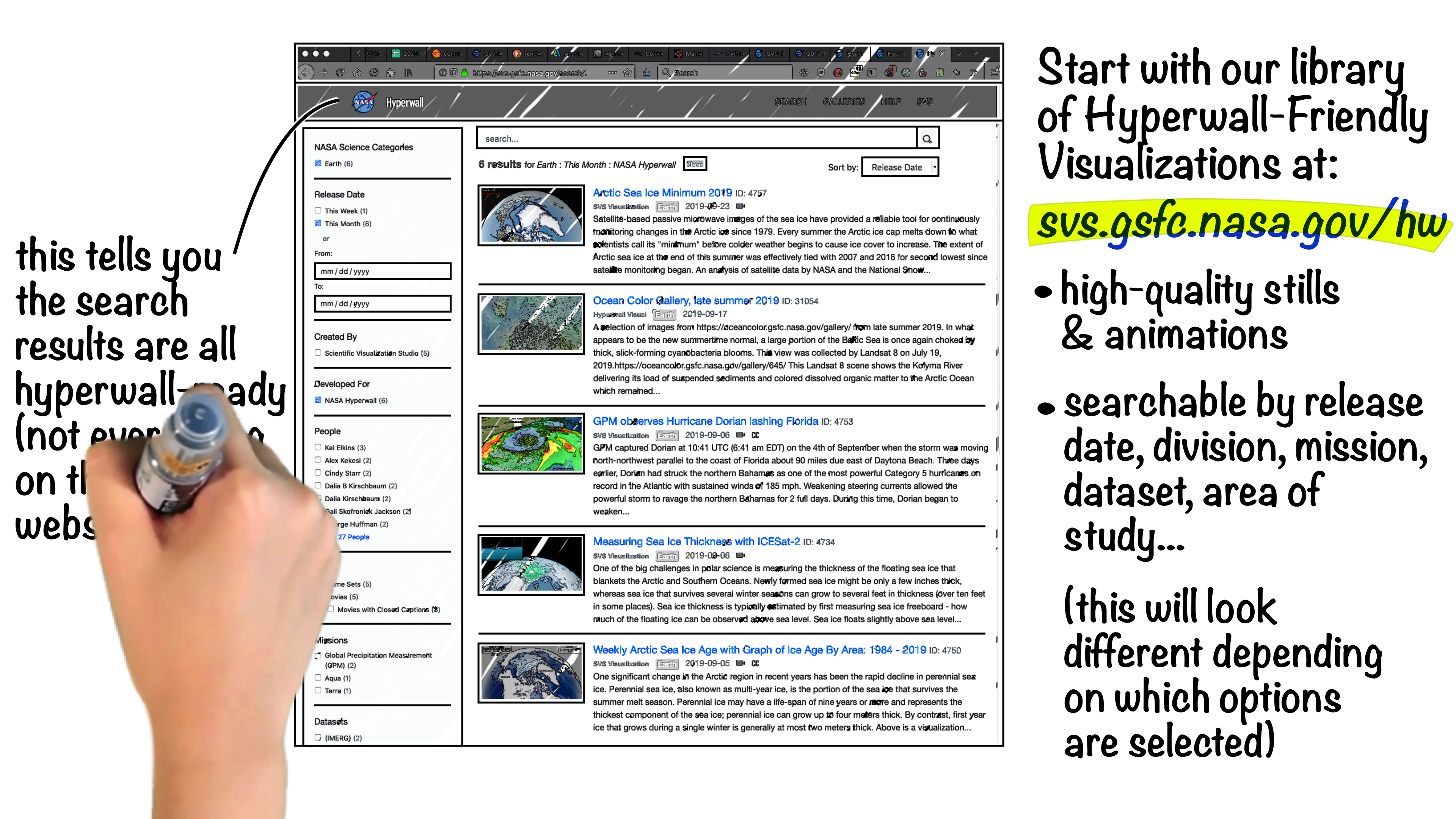The width and height of the screenshot is (1456, 819).
Task: Reload the page with the refresh icon
Action: [340, 72]
